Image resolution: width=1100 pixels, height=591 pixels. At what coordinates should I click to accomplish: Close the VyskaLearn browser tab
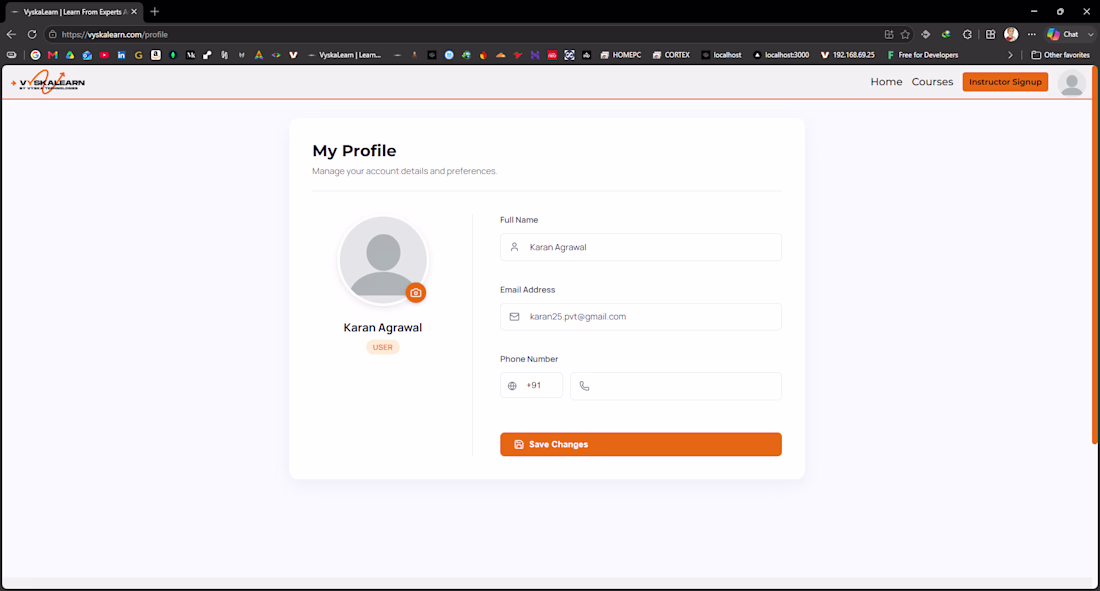[134, 12]
